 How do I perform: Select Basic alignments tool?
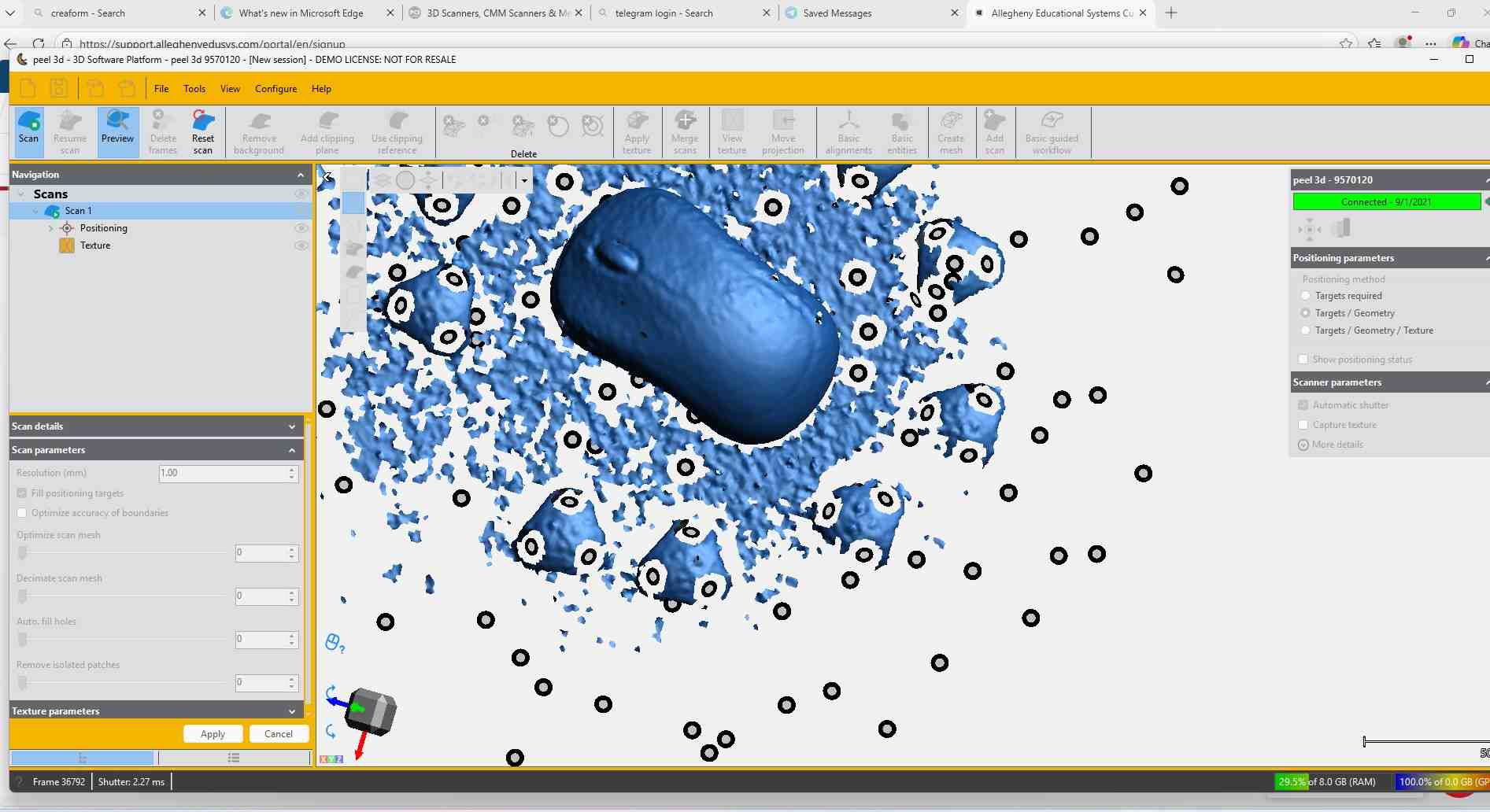[849, 130]
